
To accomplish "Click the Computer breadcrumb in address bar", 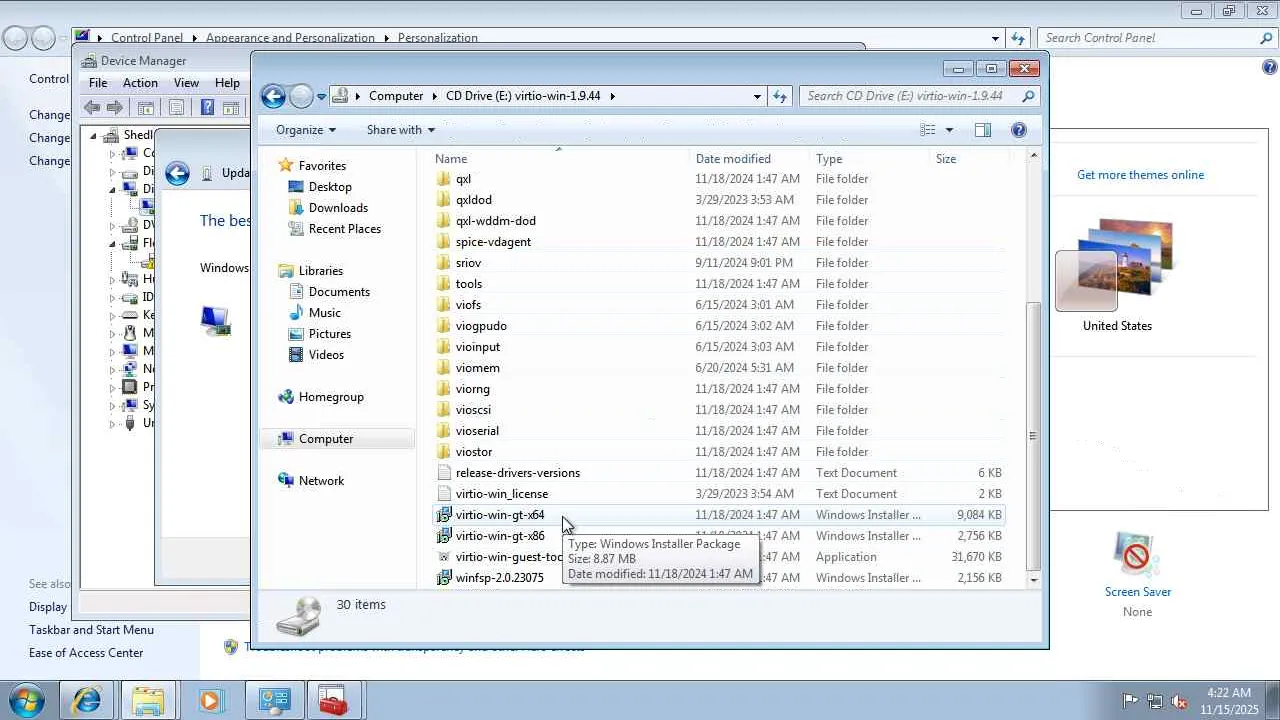I will click(396, 96).
